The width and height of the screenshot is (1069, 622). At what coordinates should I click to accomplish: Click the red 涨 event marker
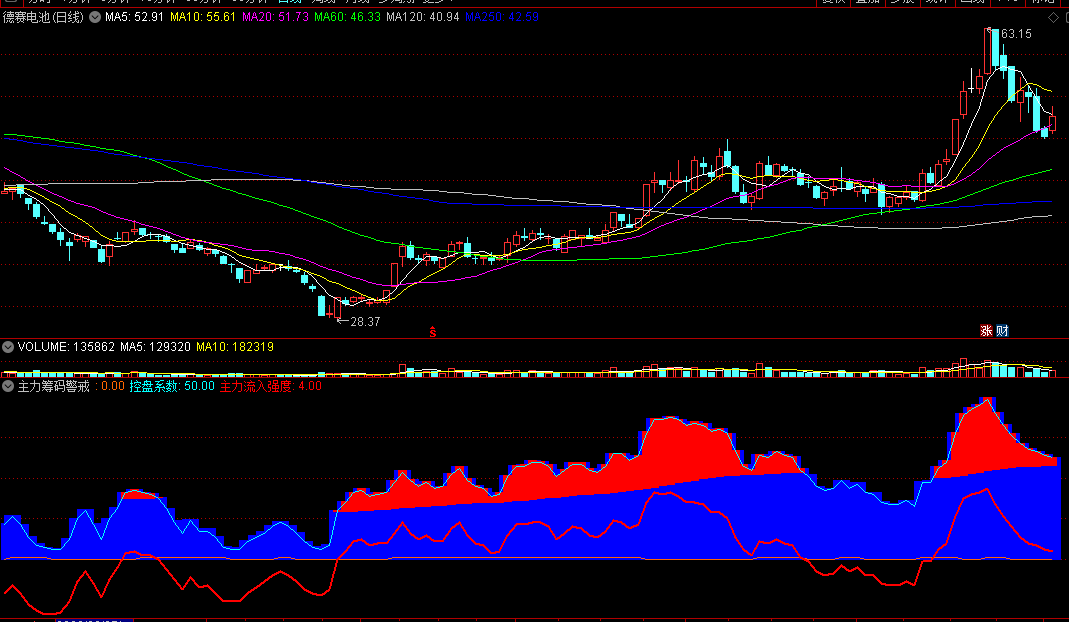pyautogui.click(x=986, y=331)
